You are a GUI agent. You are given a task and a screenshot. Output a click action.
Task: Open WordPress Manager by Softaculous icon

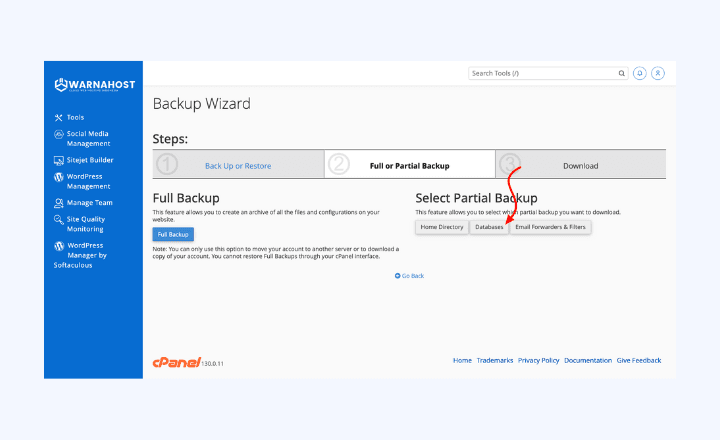(58, 246)
